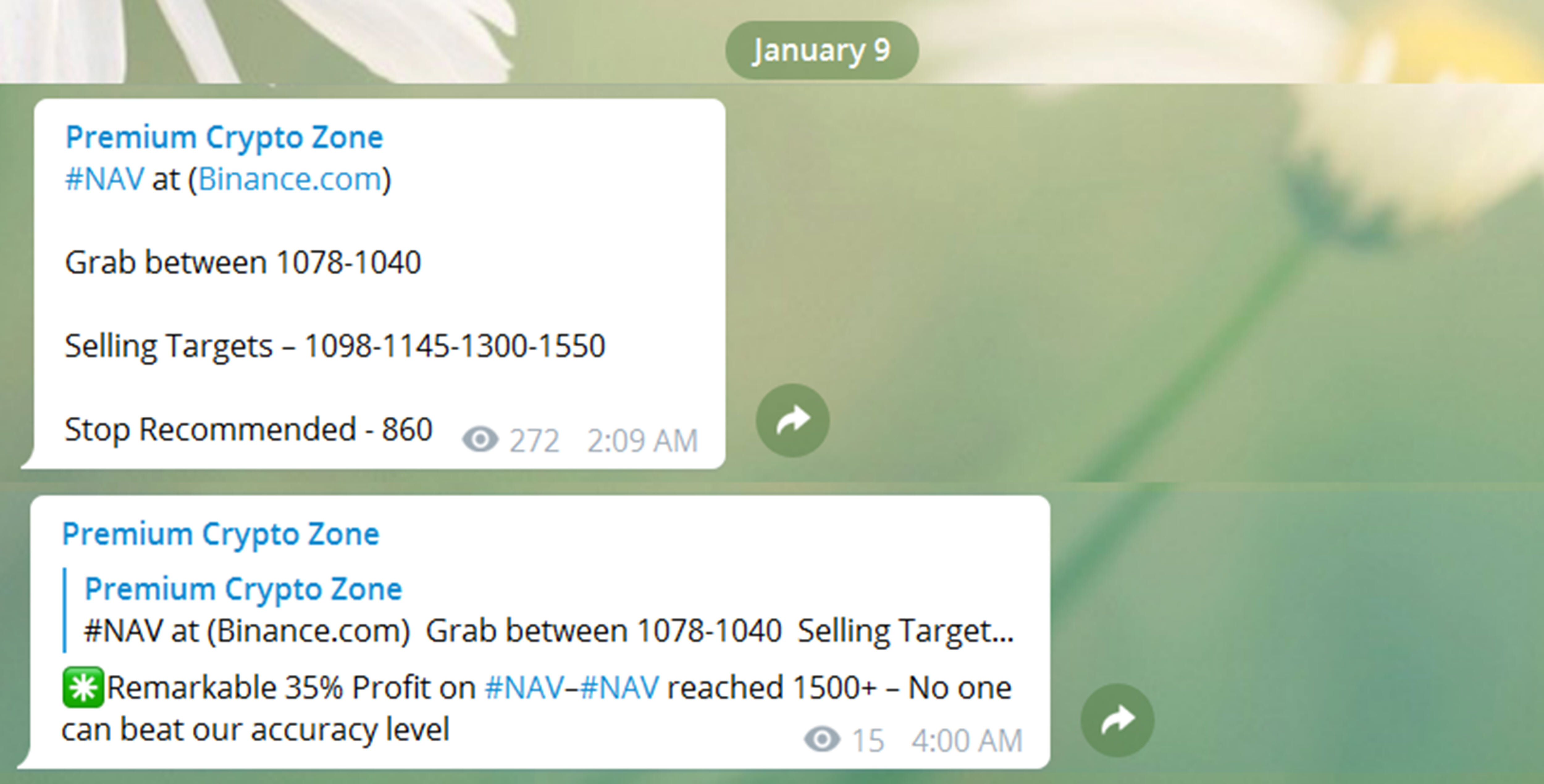The image size is (1544, 784).
Task: Jump to quoted message text preview
Action: (x=548, y=631)
